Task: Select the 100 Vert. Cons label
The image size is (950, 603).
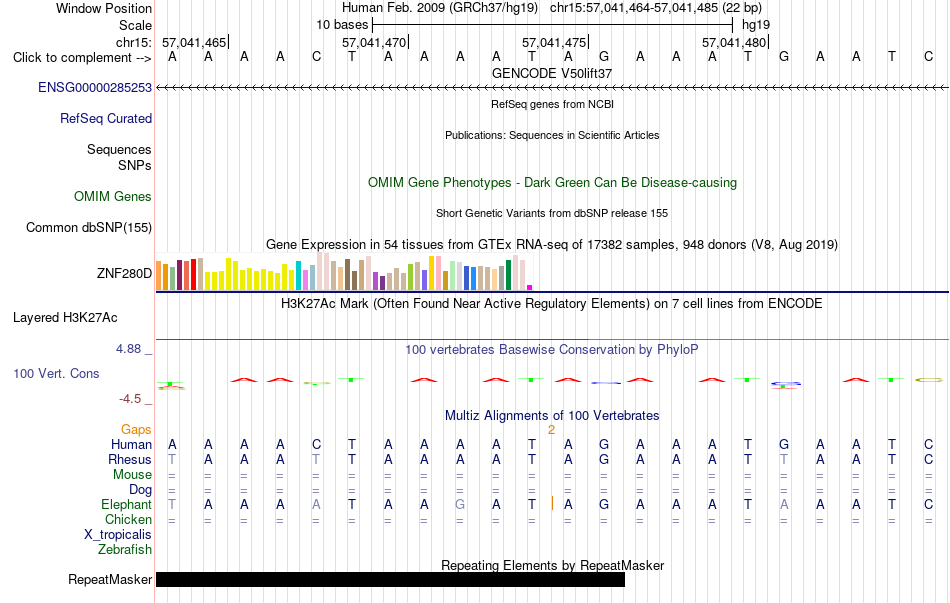Action: pyautogui.click(x=56, y=374)
